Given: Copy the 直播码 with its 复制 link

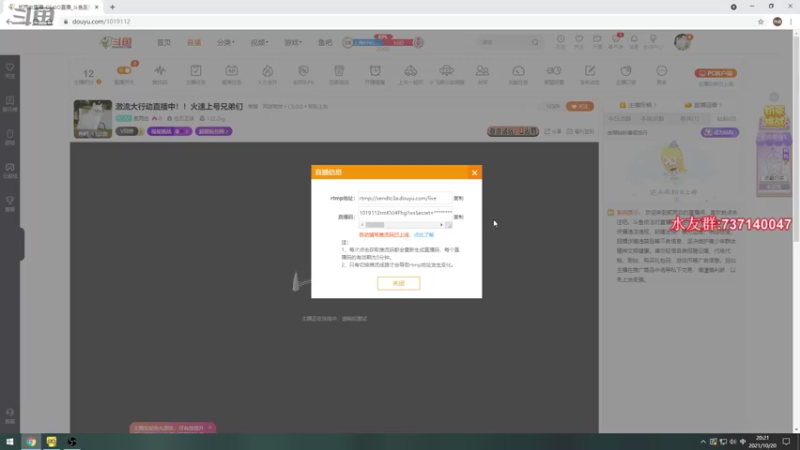Looking at the screenshot, I should (x=459, y=217).
